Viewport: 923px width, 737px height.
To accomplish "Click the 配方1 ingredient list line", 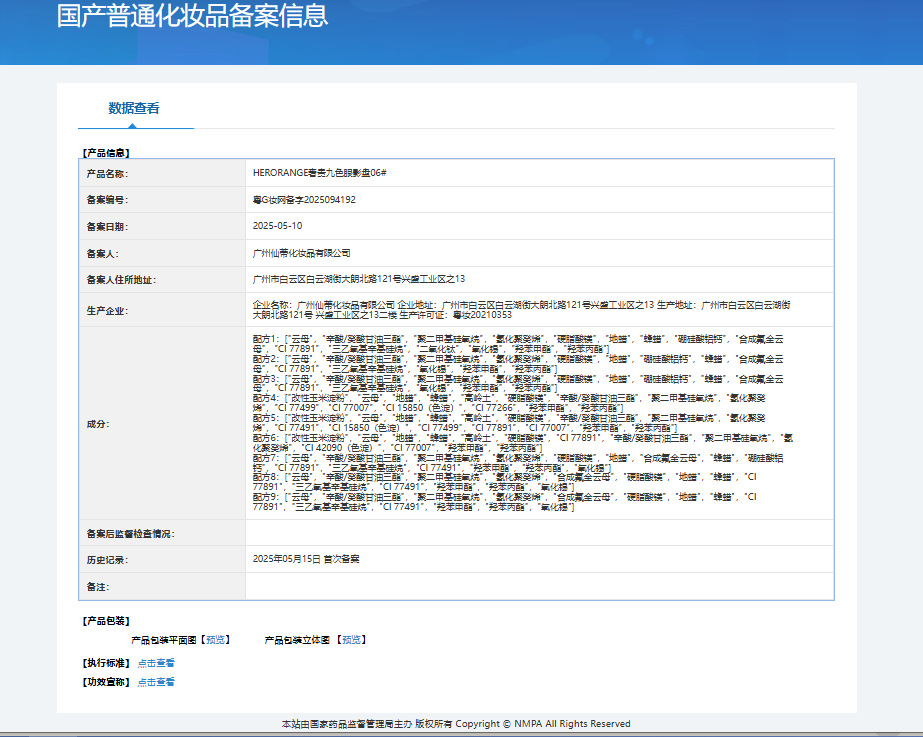I will (518, 344).
